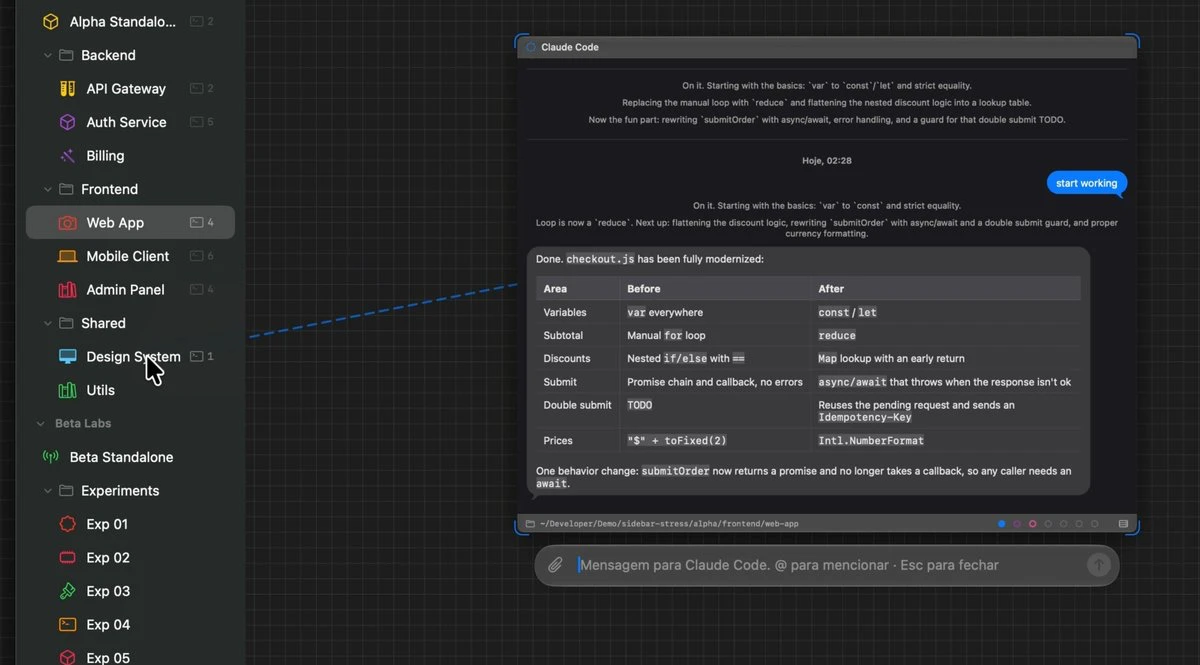Screen dimensions: 1200x665
Task: Click the red Exp 05 cube icon
Action: pyautogui.click(x=67, y=657)
